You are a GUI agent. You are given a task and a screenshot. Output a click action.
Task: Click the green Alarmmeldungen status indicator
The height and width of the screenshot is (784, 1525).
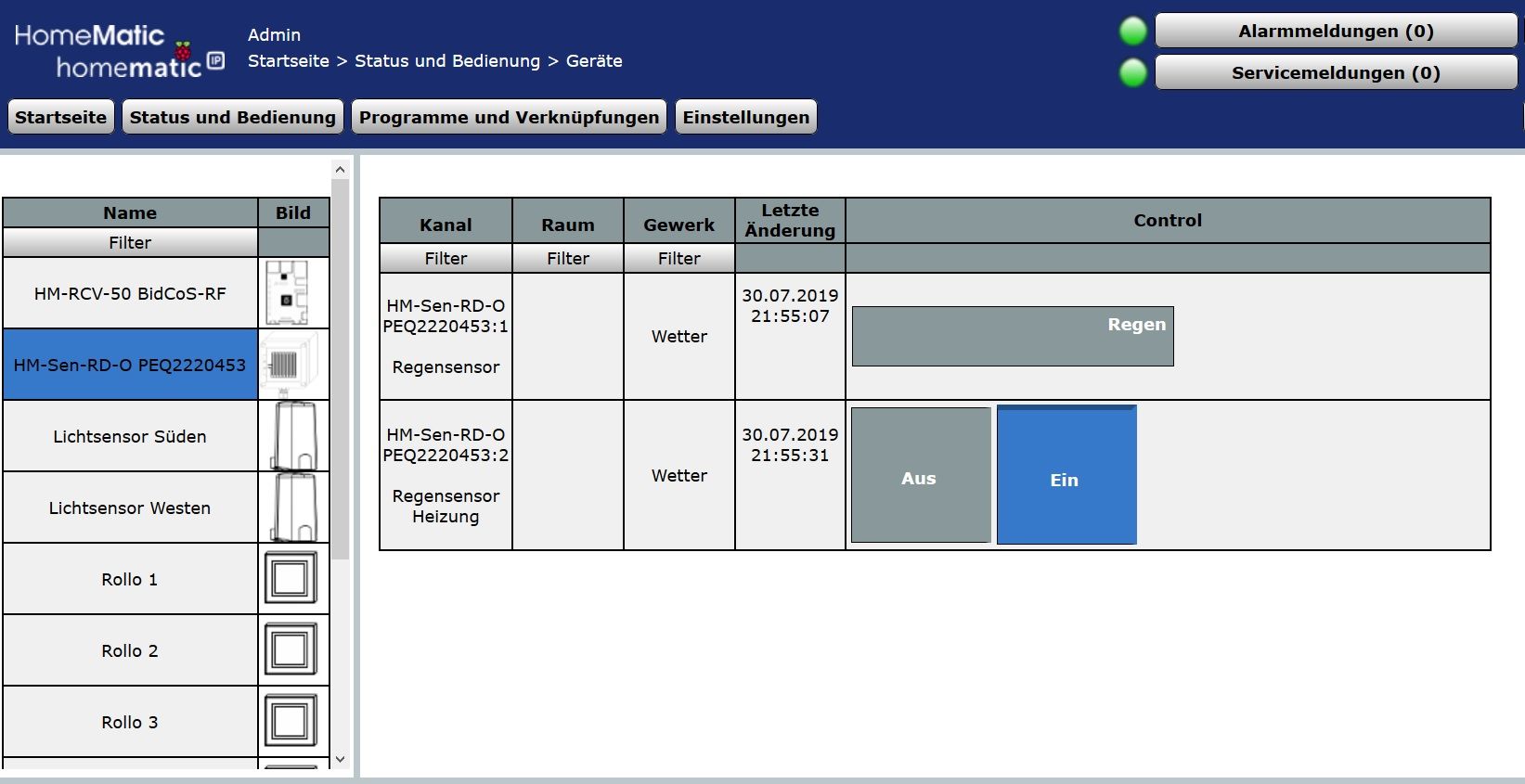point(1133,32)
